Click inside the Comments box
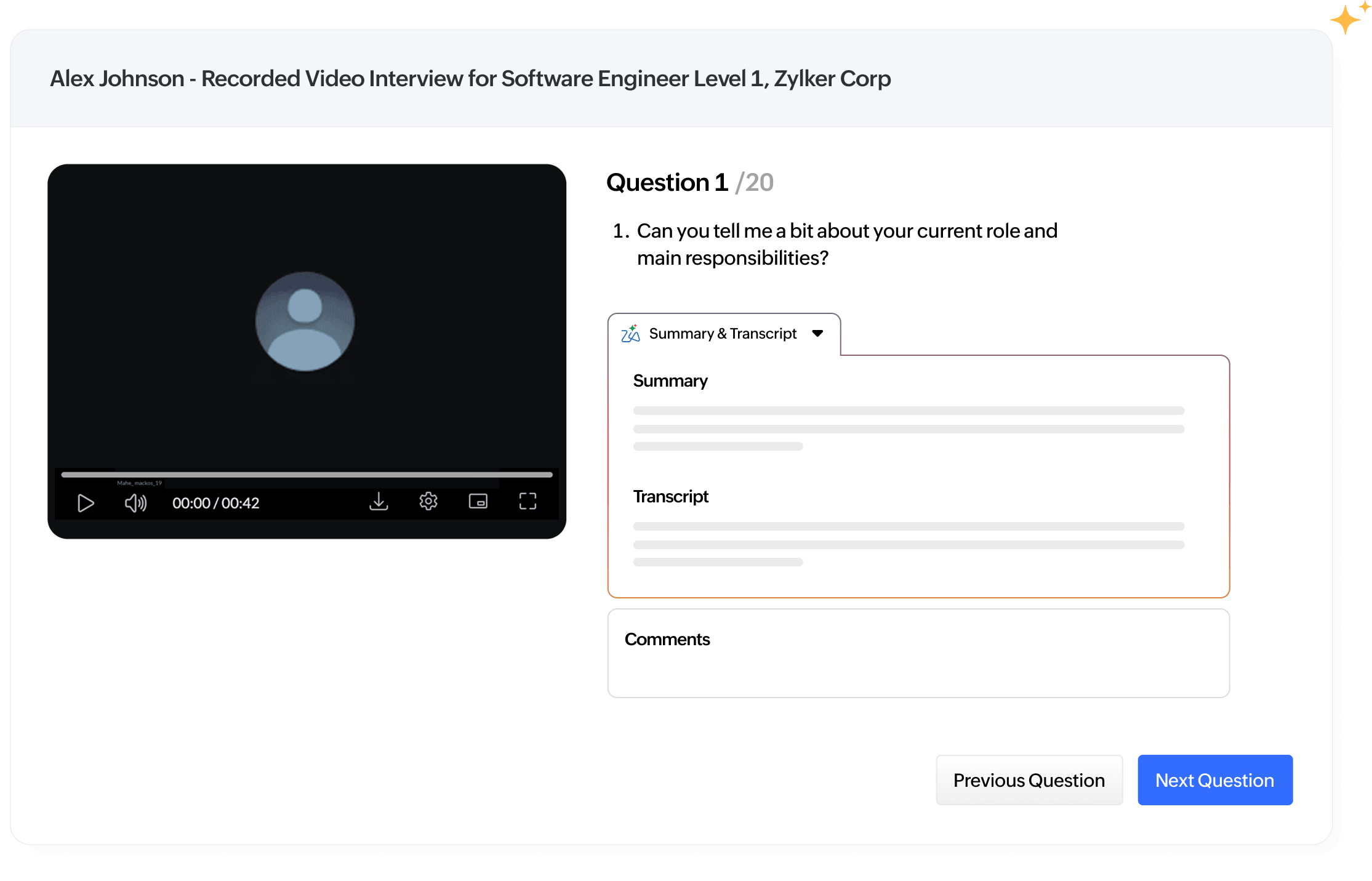This screenshot has width=1372, height=881. point(918,653)
